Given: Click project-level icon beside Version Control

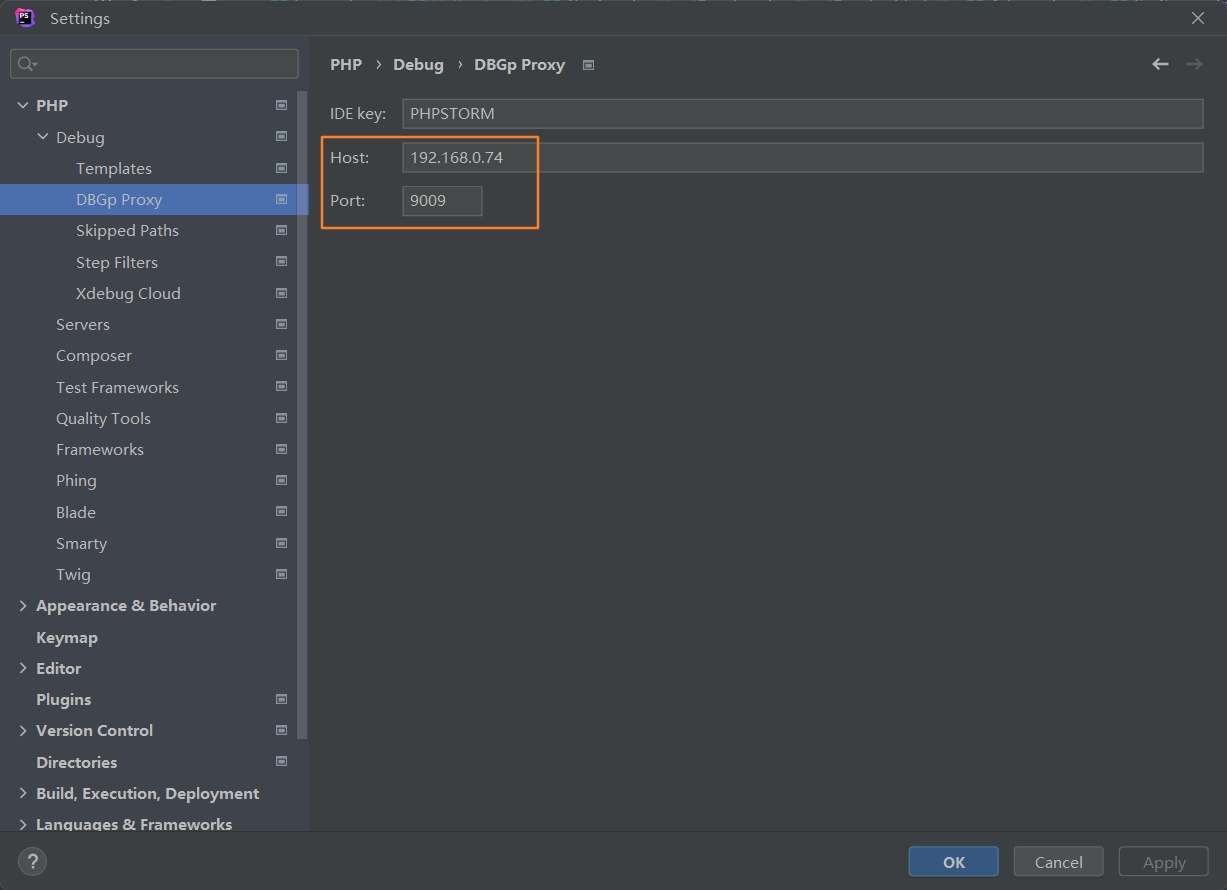Looking at the screenshot, I should (281, 730).
